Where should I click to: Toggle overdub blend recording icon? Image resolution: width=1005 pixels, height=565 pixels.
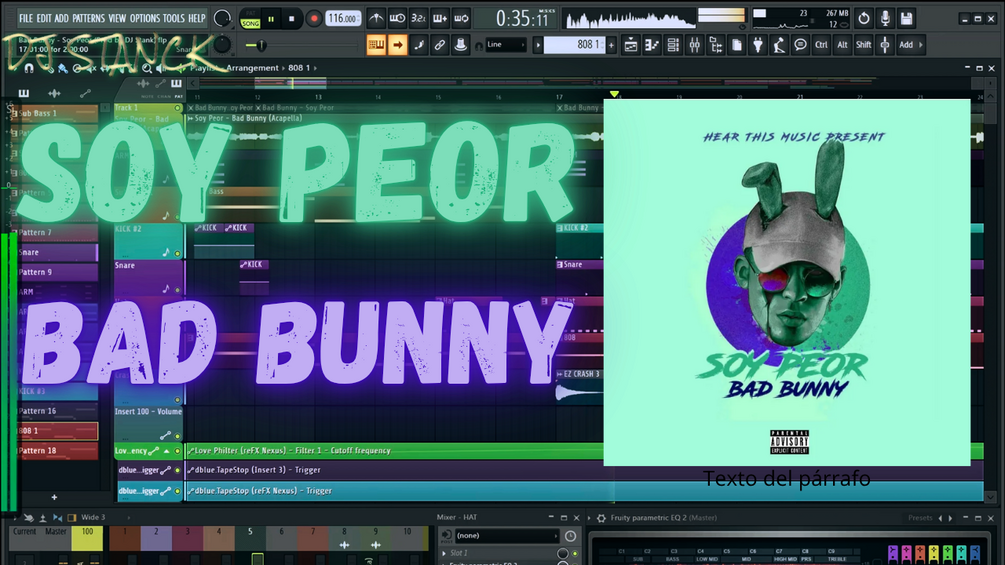coord(440,19)
